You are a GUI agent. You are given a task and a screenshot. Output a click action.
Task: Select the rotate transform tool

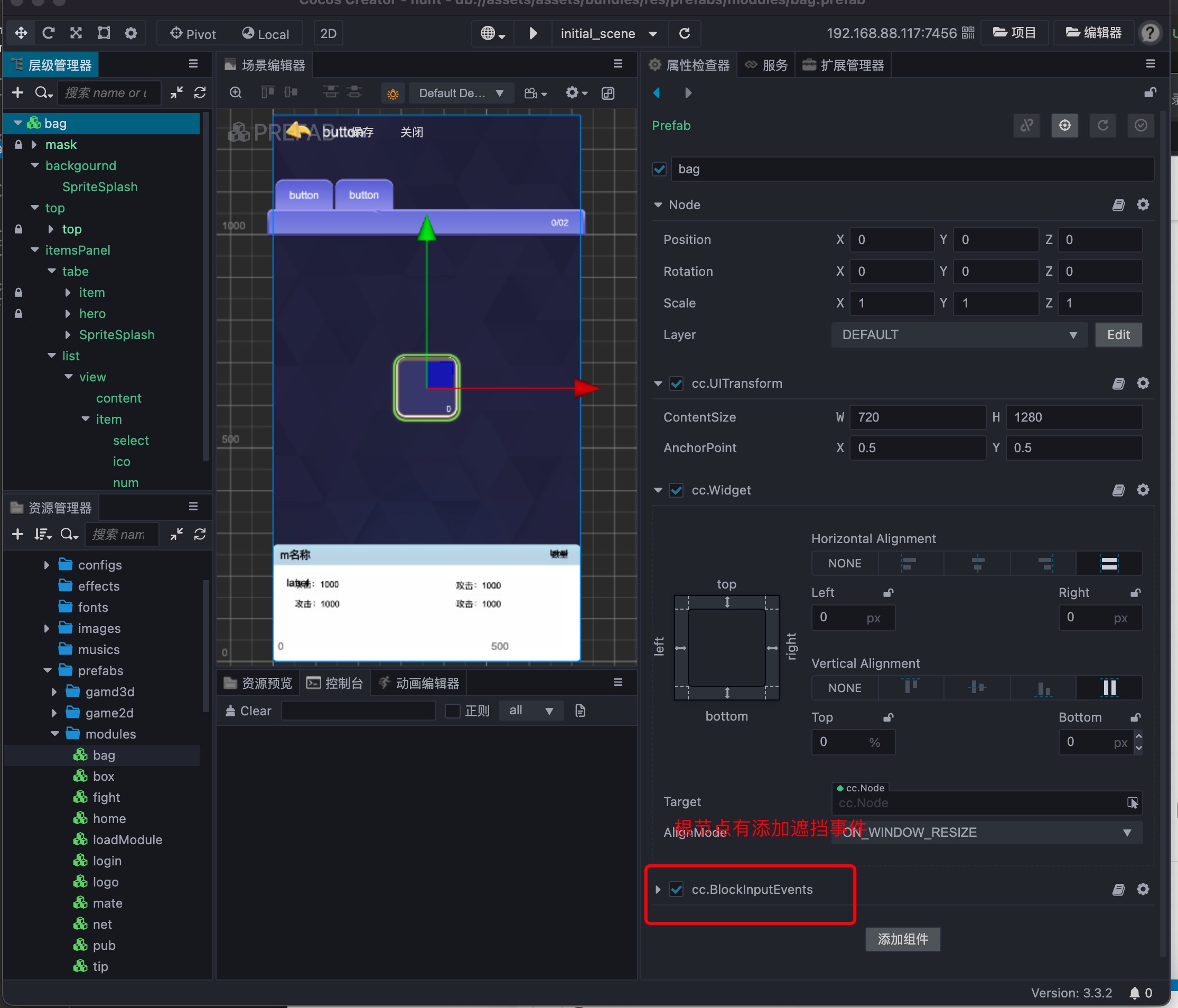48,33
